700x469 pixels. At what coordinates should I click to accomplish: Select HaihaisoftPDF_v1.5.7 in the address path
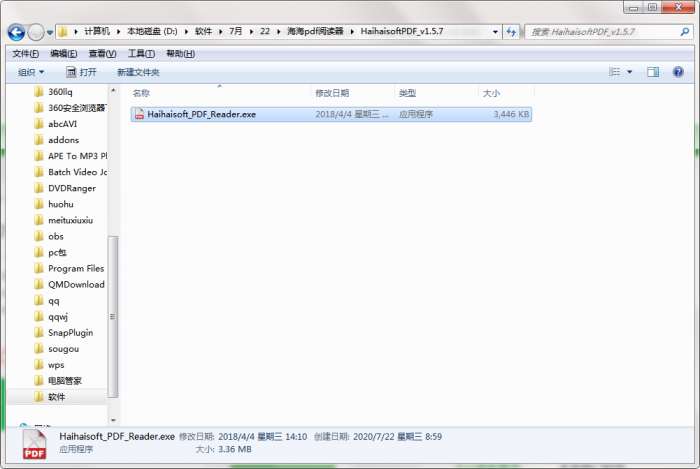click(x=402, y=31)
